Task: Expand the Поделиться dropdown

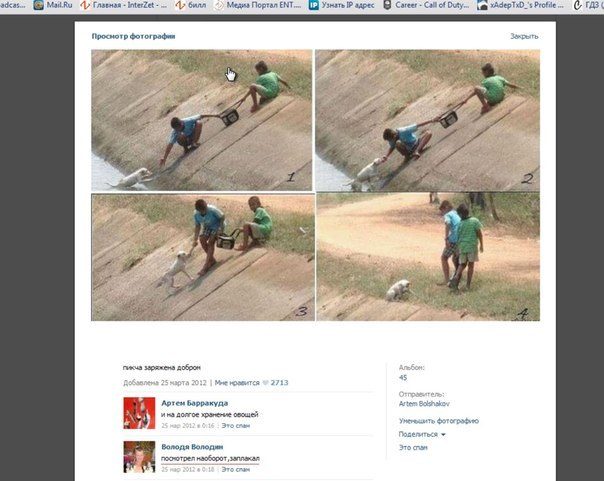Action: click(x=422, y=434)
